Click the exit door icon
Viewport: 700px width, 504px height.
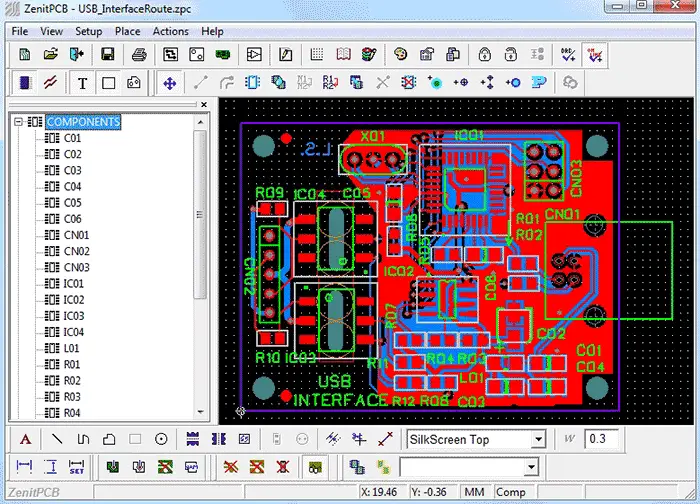pyautogui.click(x=77, y=54)
